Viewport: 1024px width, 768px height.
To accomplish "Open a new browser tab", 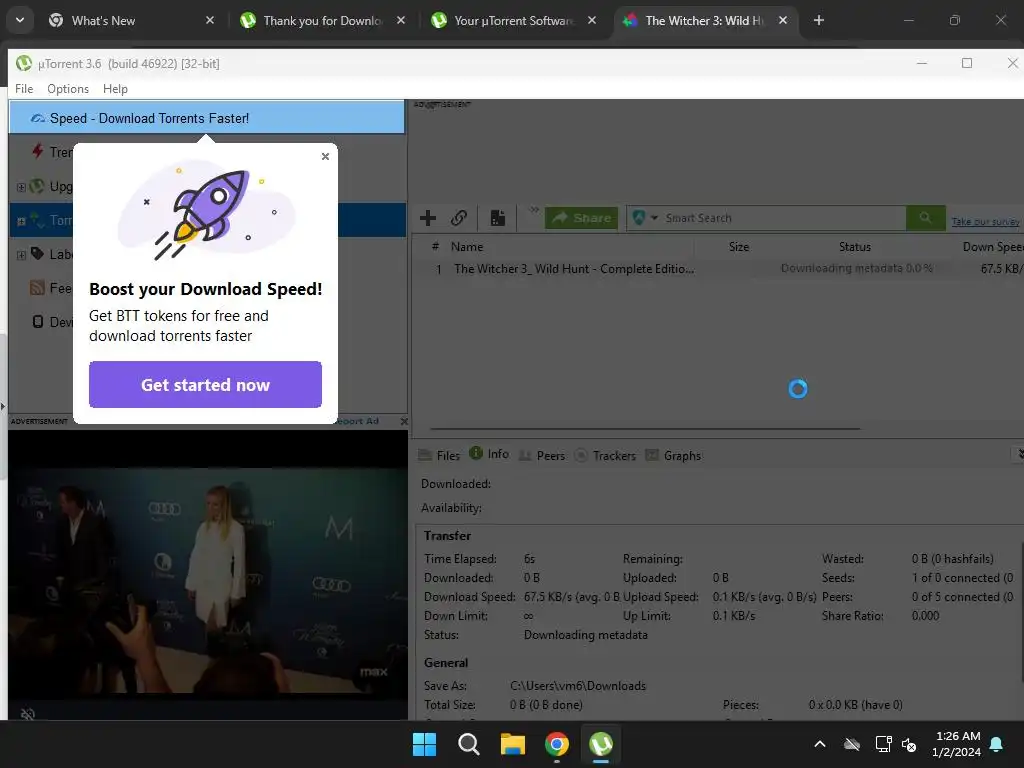I will click(818, 20).
